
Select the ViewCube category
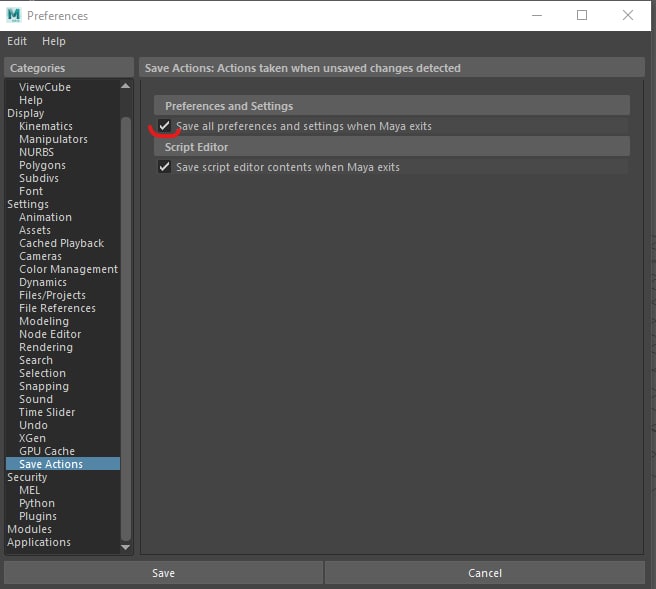click(45, 87)
